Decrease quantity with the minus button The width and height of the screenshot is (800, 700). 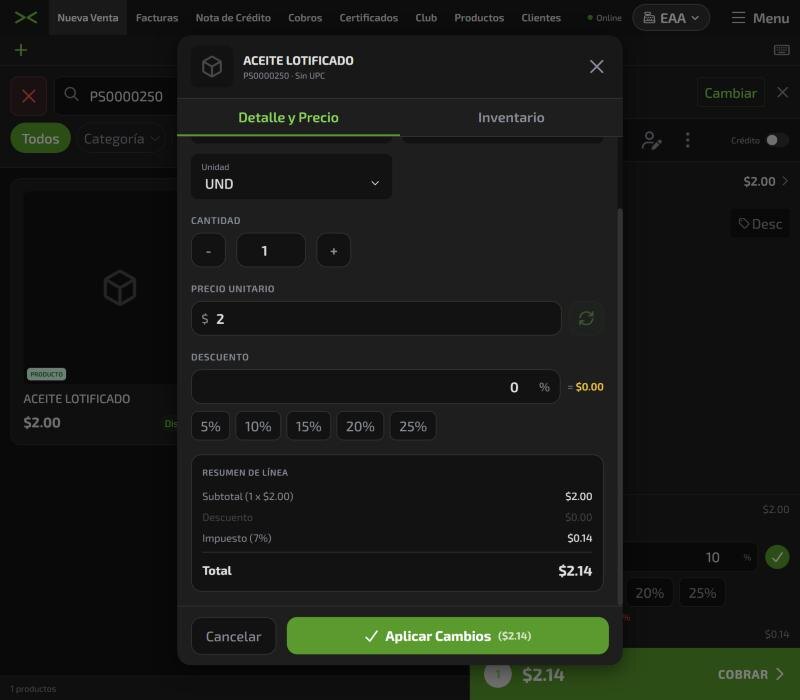(x=208, y=251)
